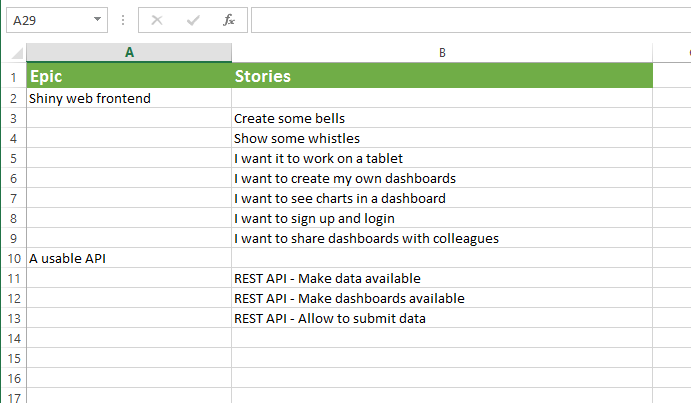Select row 10 header number

(14, 258)
